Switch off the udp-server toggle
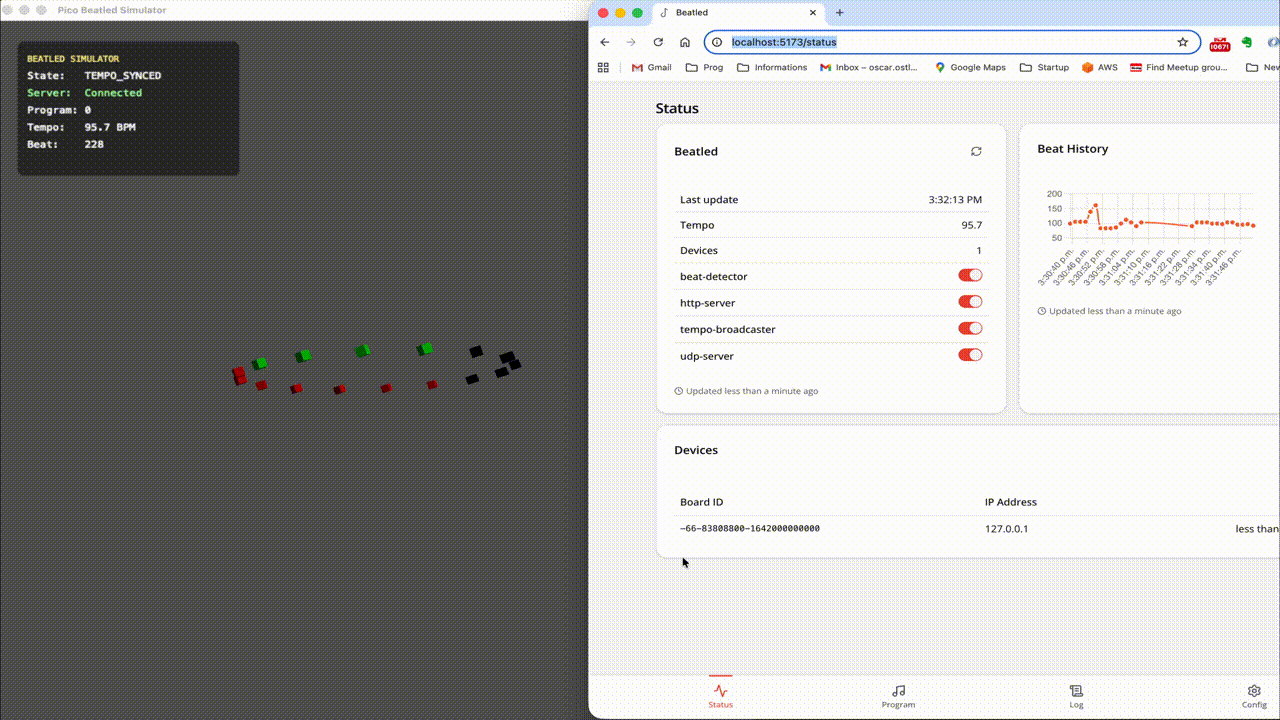The width and height of the screenshot is (1280, 720). (x=970, y=355)
